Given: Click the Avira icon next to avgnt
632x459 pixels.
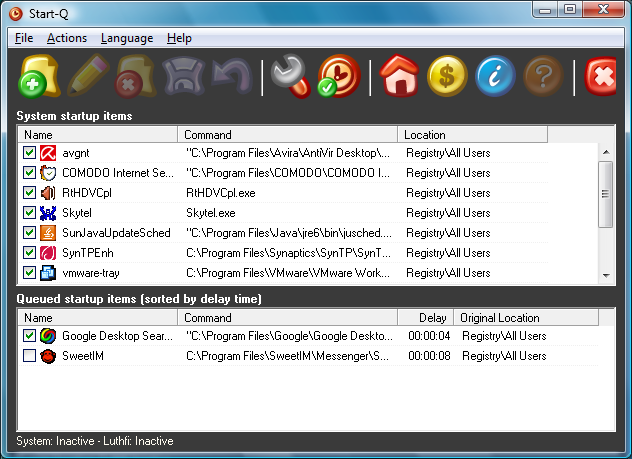Looking at the screenshot, I should [x=48, y=153].
